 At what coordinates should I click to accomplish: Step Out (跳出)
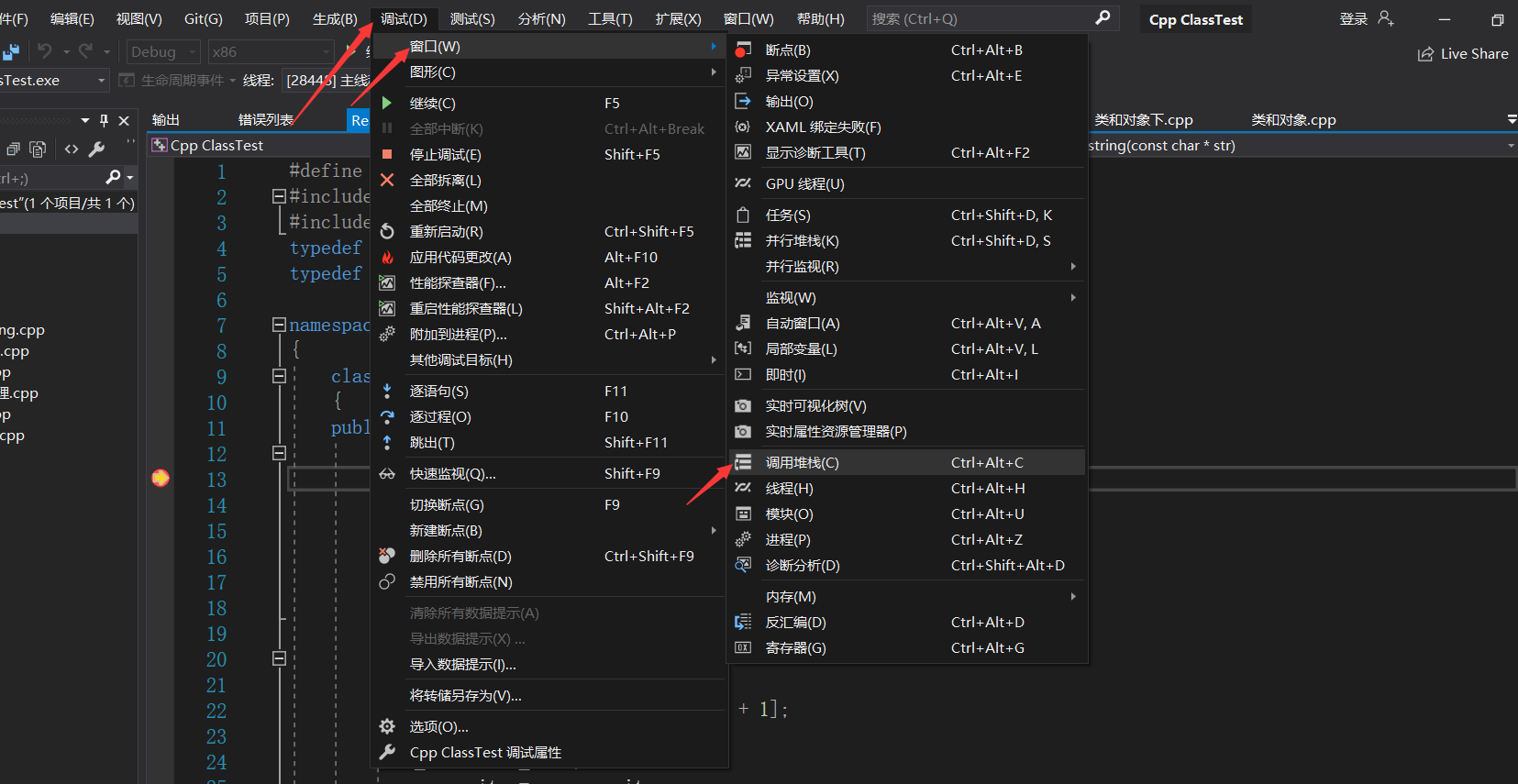pyautogui.click(x=549, y=443)
